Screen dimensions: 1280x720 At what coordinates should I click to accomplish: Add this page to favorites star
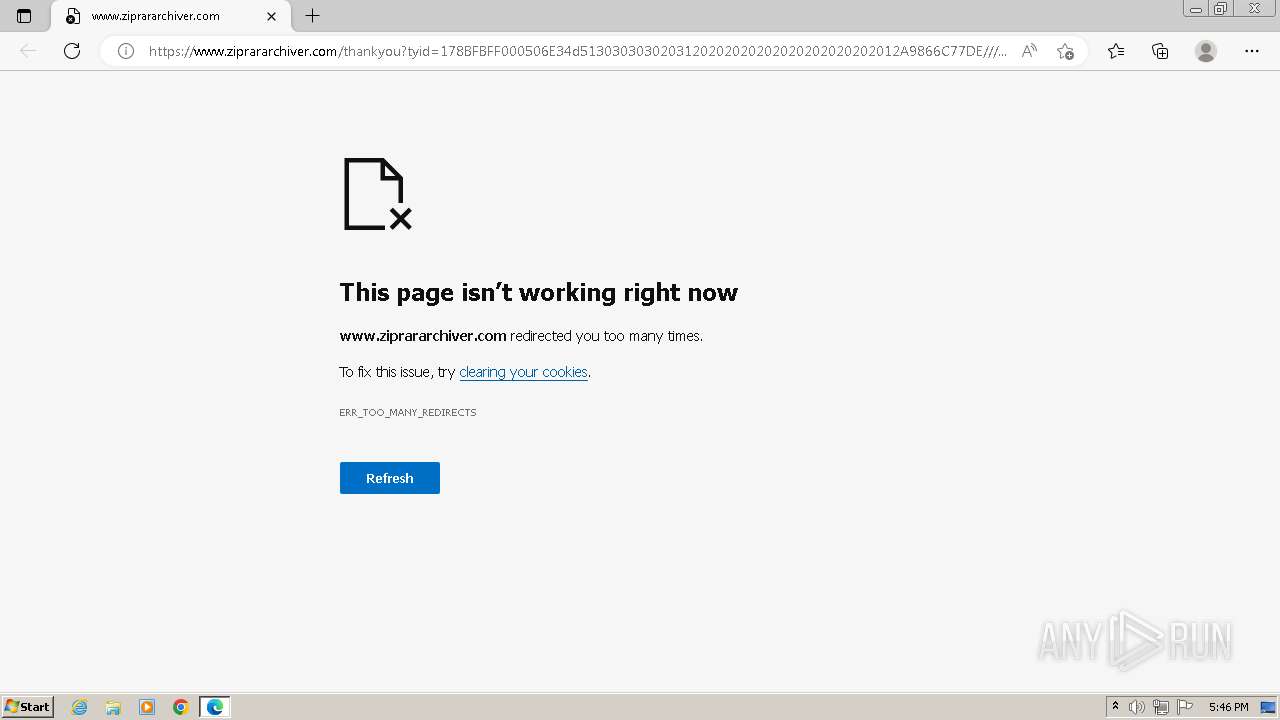coord(1065,51)
